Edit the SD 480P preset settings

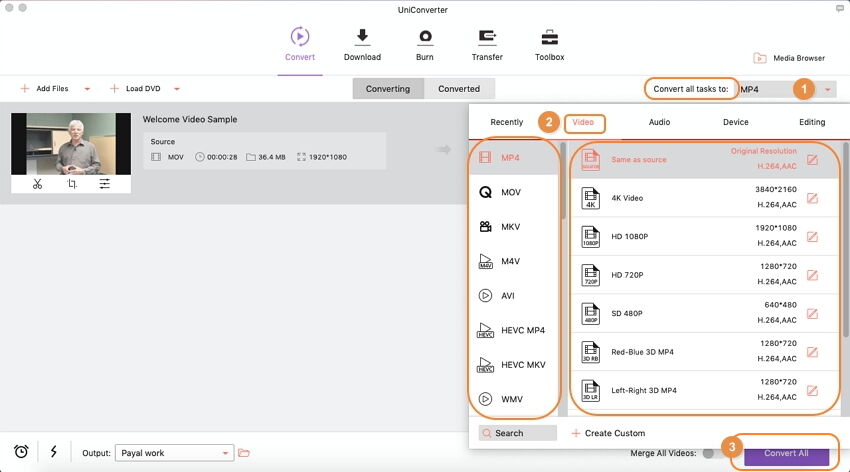[x=812, y=313]
